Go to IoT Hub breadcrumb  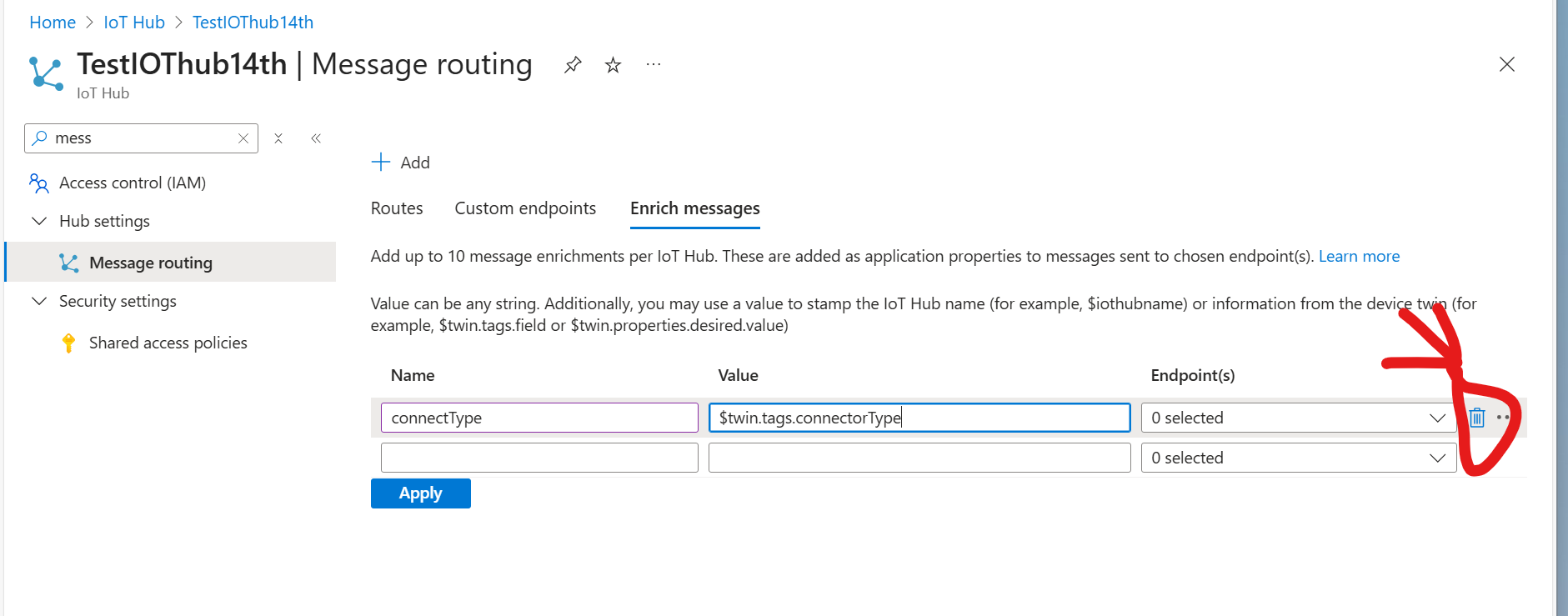[134, 23]
